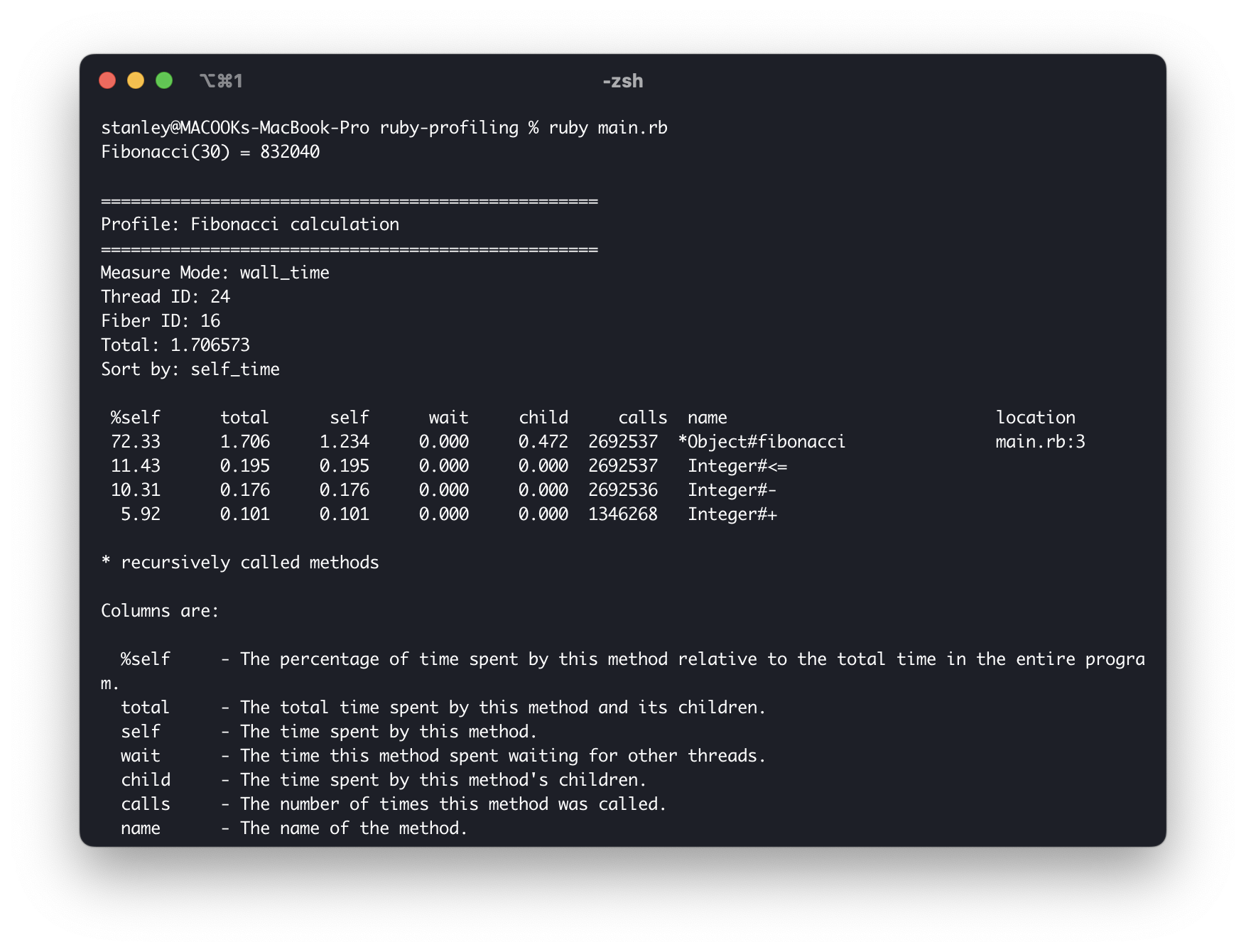Click the 'Fibonacci(30) = 832040' output line
Image resolution: width=1246 pixels, height=952 pixels.
[210, 152]
